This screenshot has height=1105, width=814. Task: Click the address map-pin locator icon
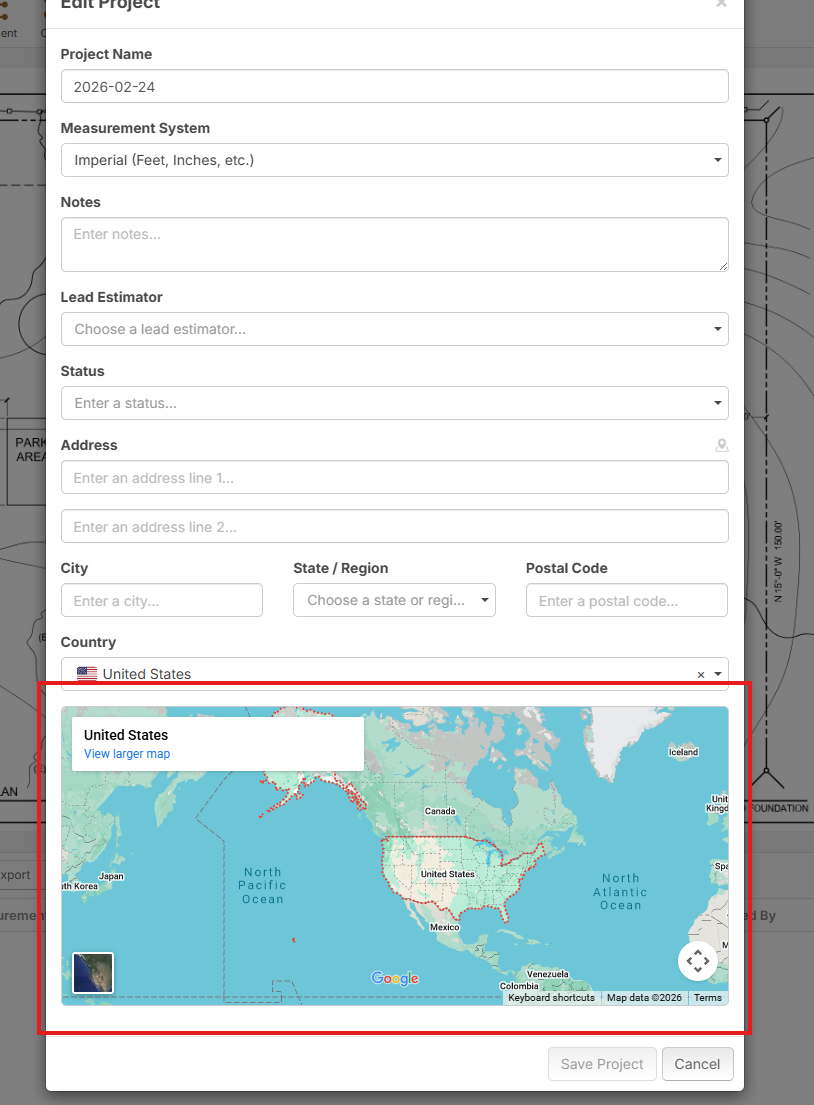(x=721, y=446)
